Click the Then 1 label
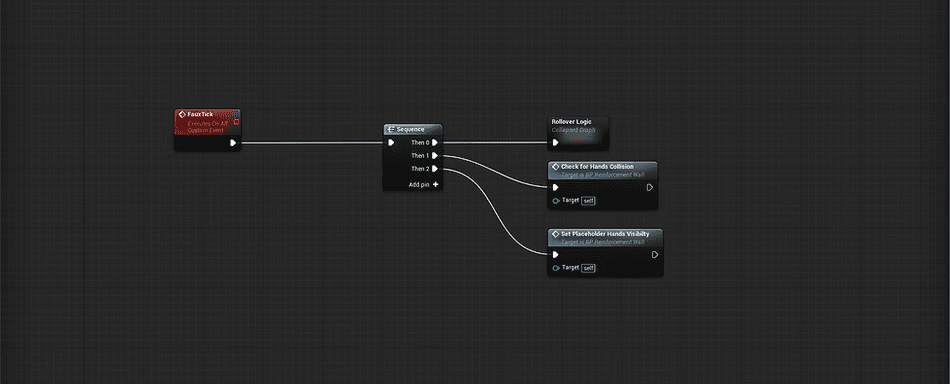The width and height of the screenshot is (950, 384). click(420, 156)
